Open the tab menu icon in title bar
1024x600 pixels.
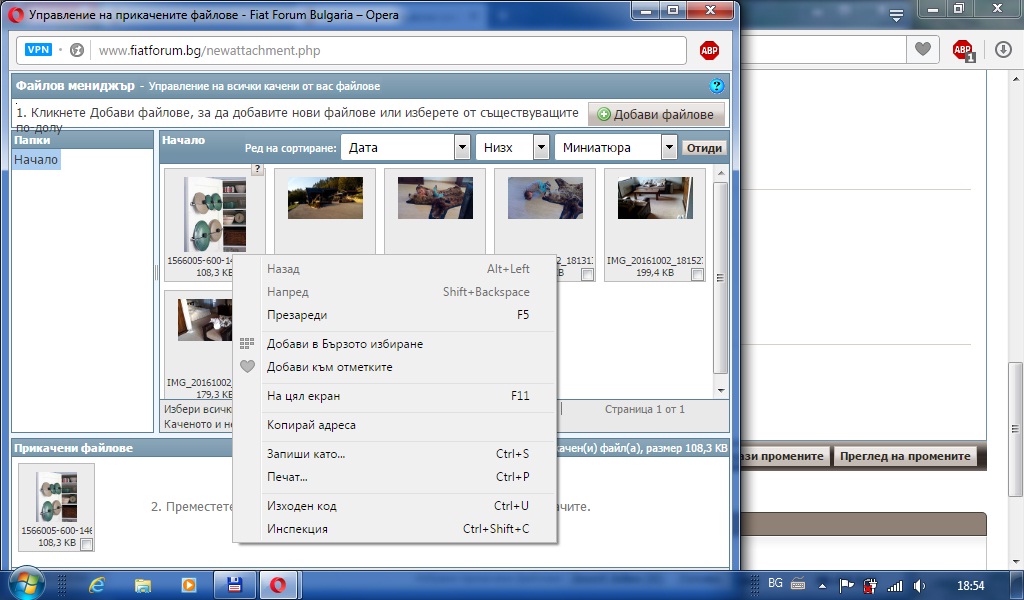(896, 14)
